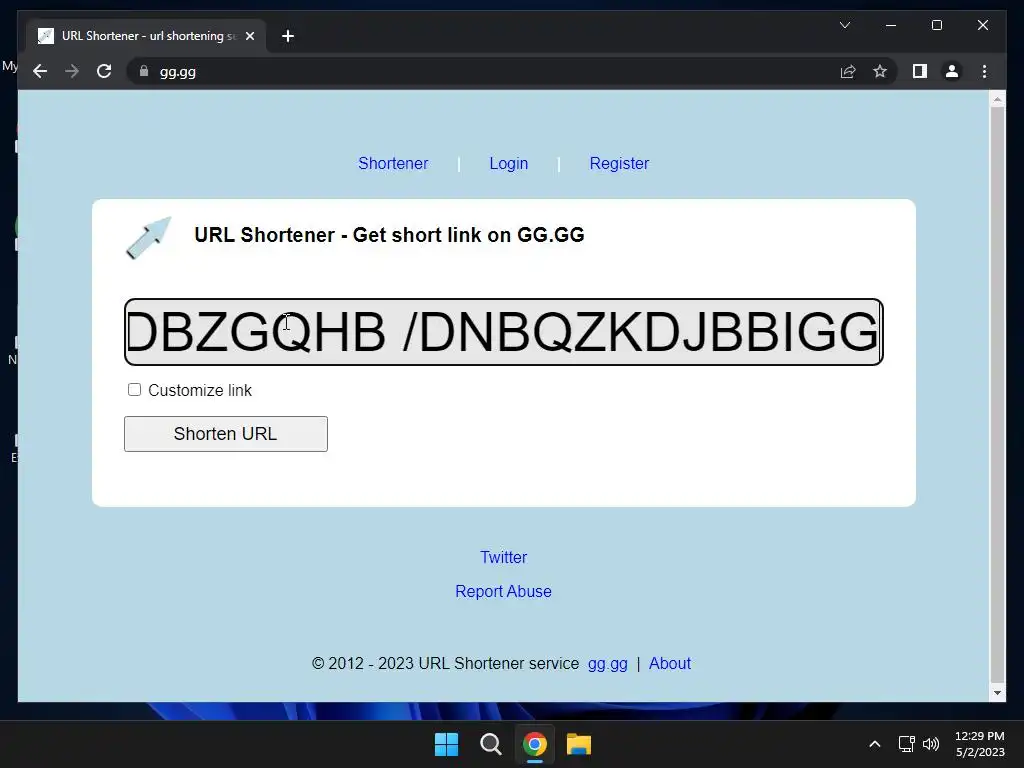This screenshot has width=1024, height=768.
Task: Open File Explorer from taskbar
Action: (x=579, y=744)
